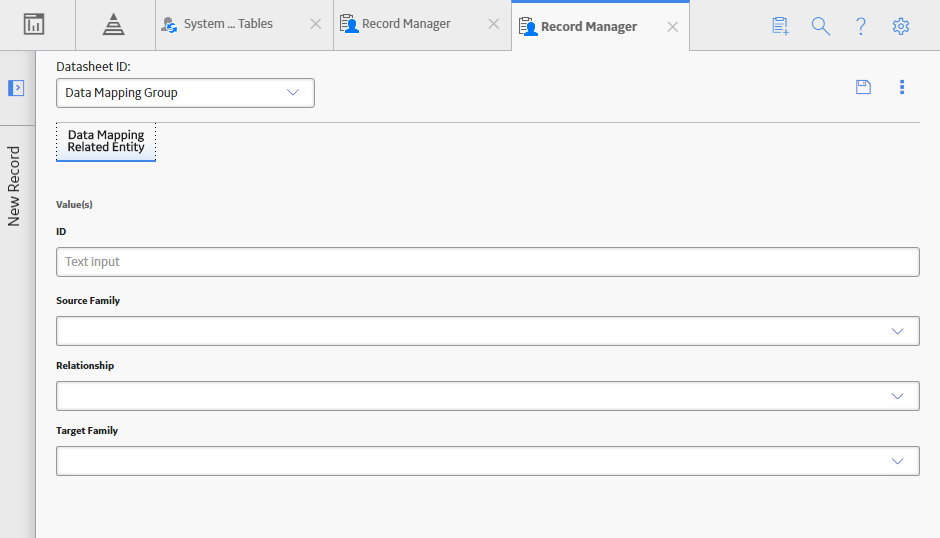The width and height of the screenshot is (940, 538).
Task: Open the asset hierarchy pyramid icon
Action: tap(113, 25)
